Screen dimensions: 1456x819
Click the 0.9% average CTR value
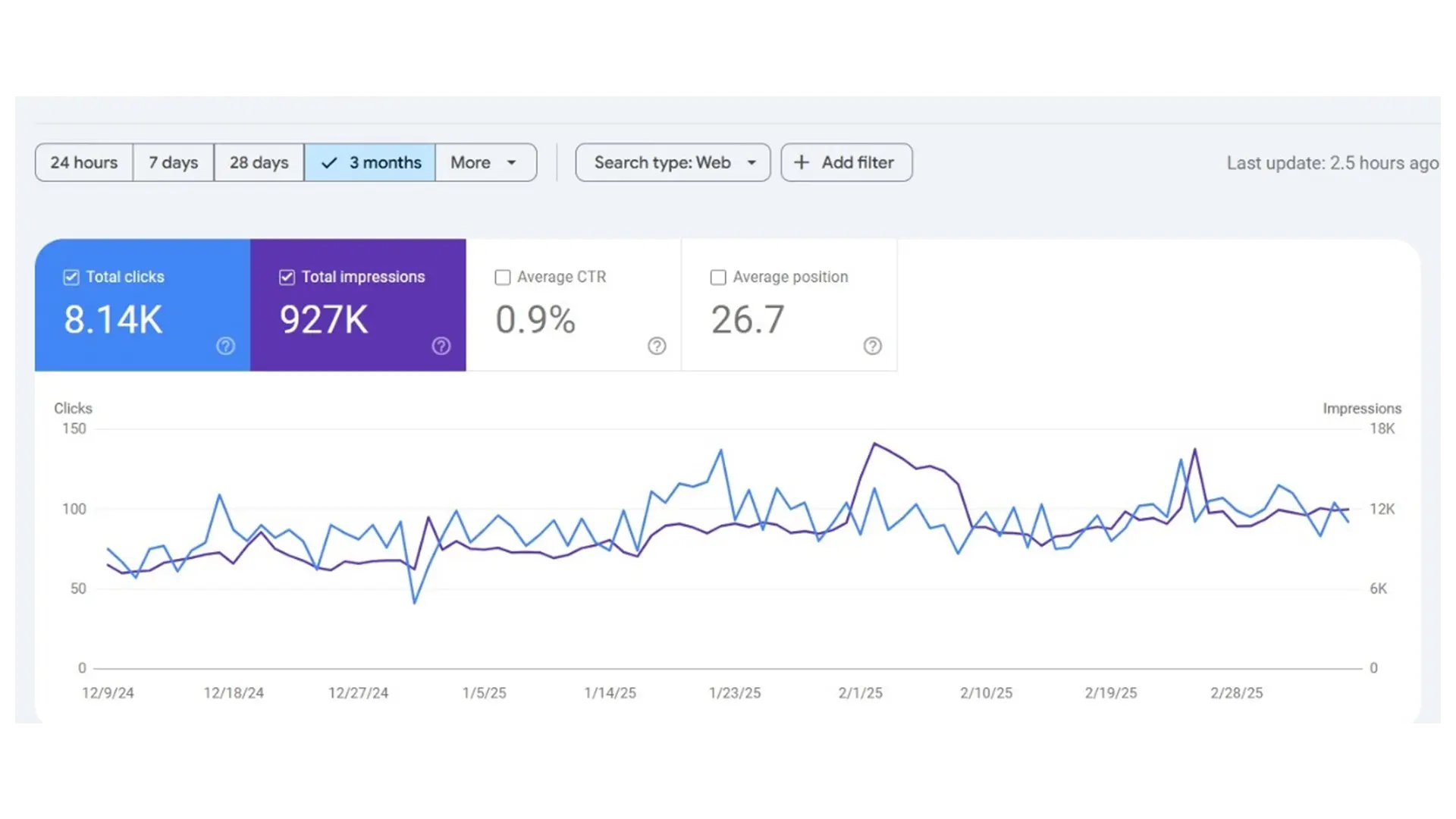pos(535,319)
